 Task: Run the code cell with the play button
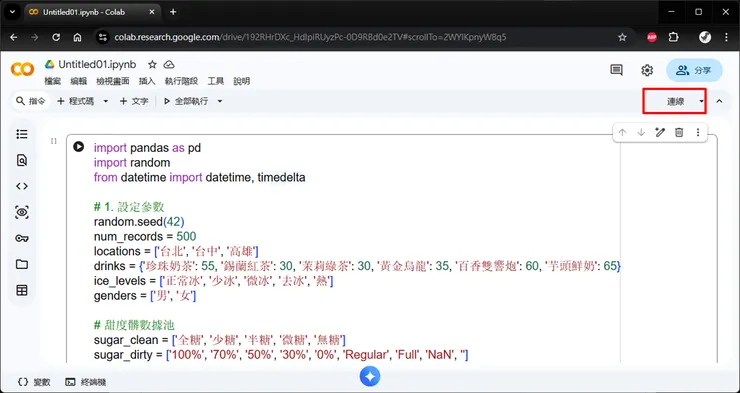coord(78,147)
